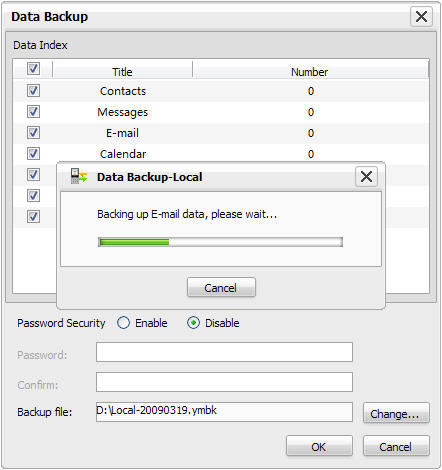Uncheck the E-mail checkbox
Image resolution: width=442 pixels, height=470 pixels.
pos(33,133)
